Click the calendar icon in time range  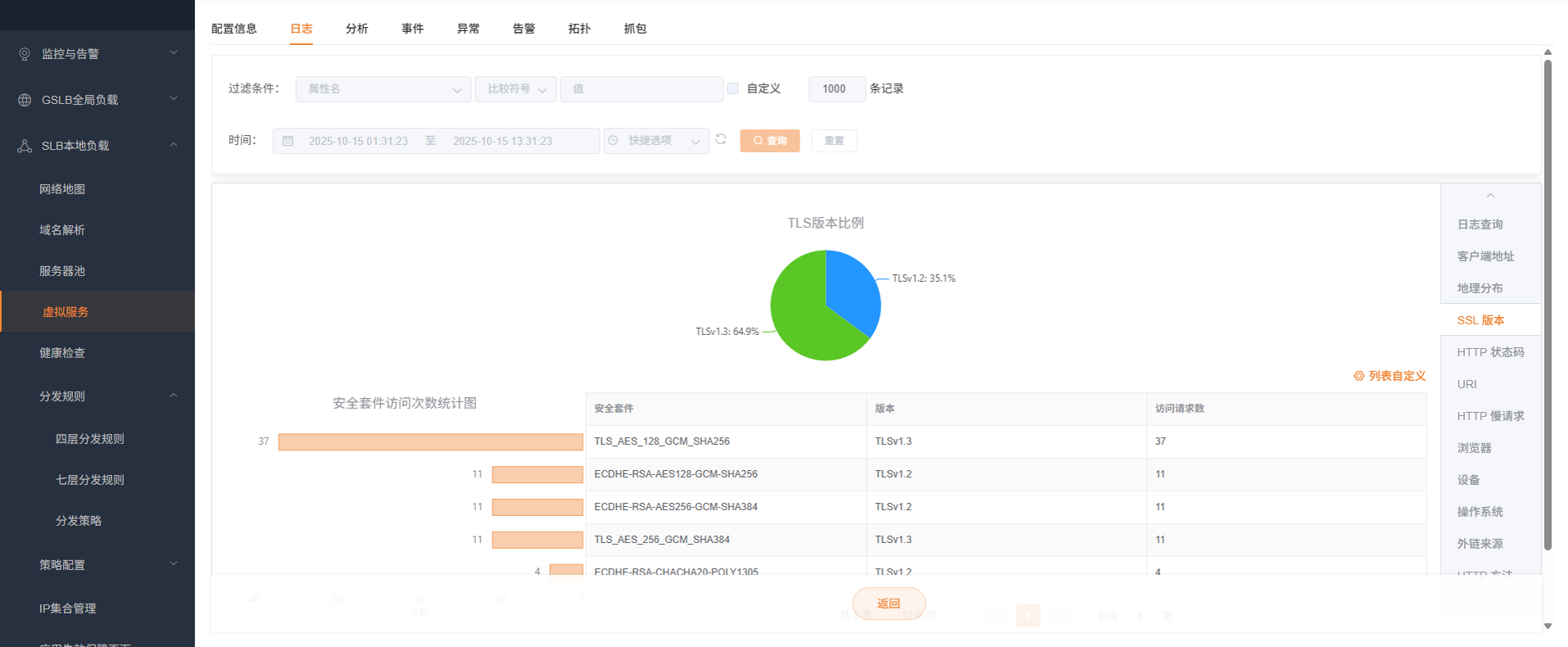pos(288,141)
